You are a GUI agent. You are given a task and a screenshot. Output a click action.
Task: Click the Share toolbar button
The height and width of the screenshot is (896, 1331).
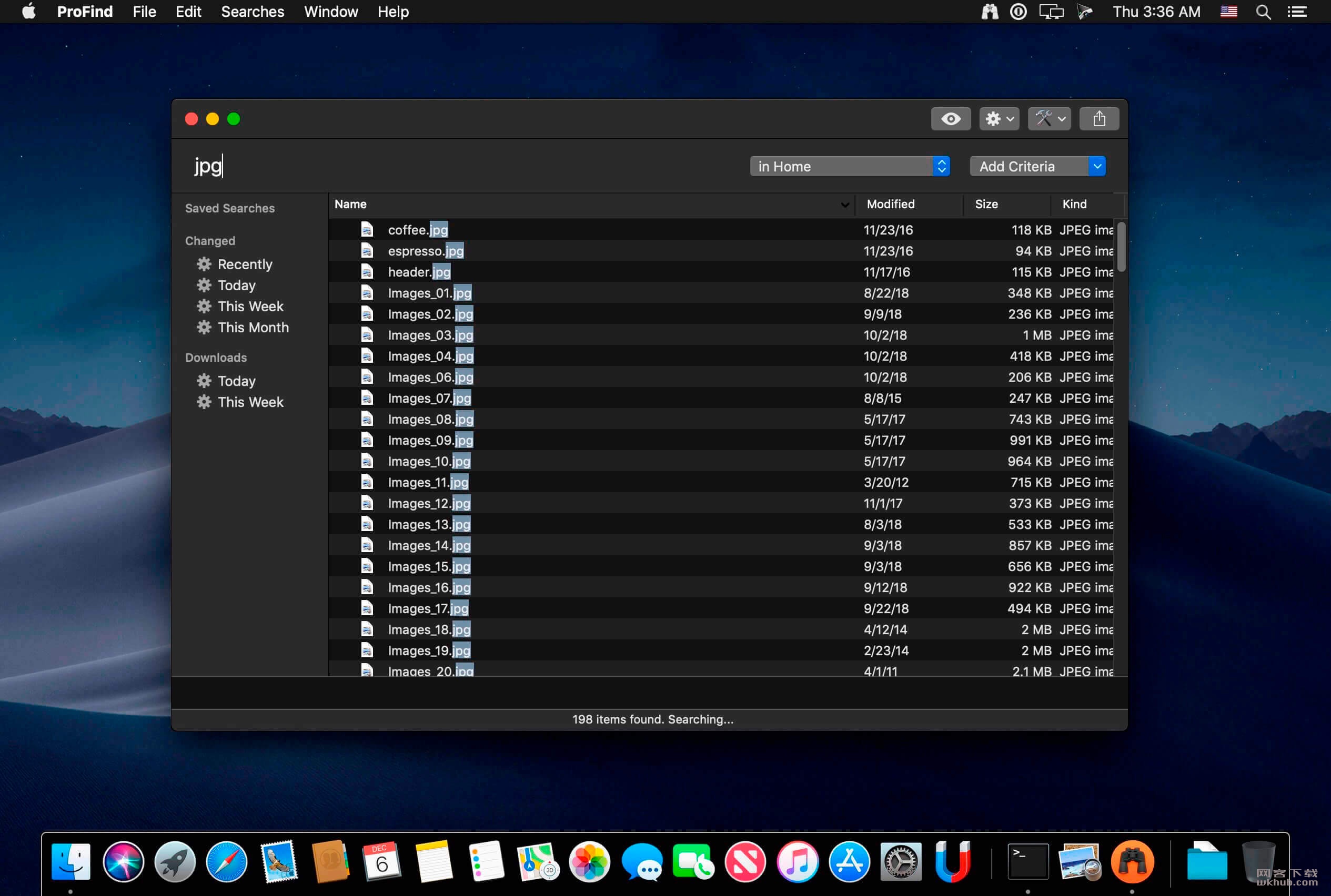coord(1099,119)
